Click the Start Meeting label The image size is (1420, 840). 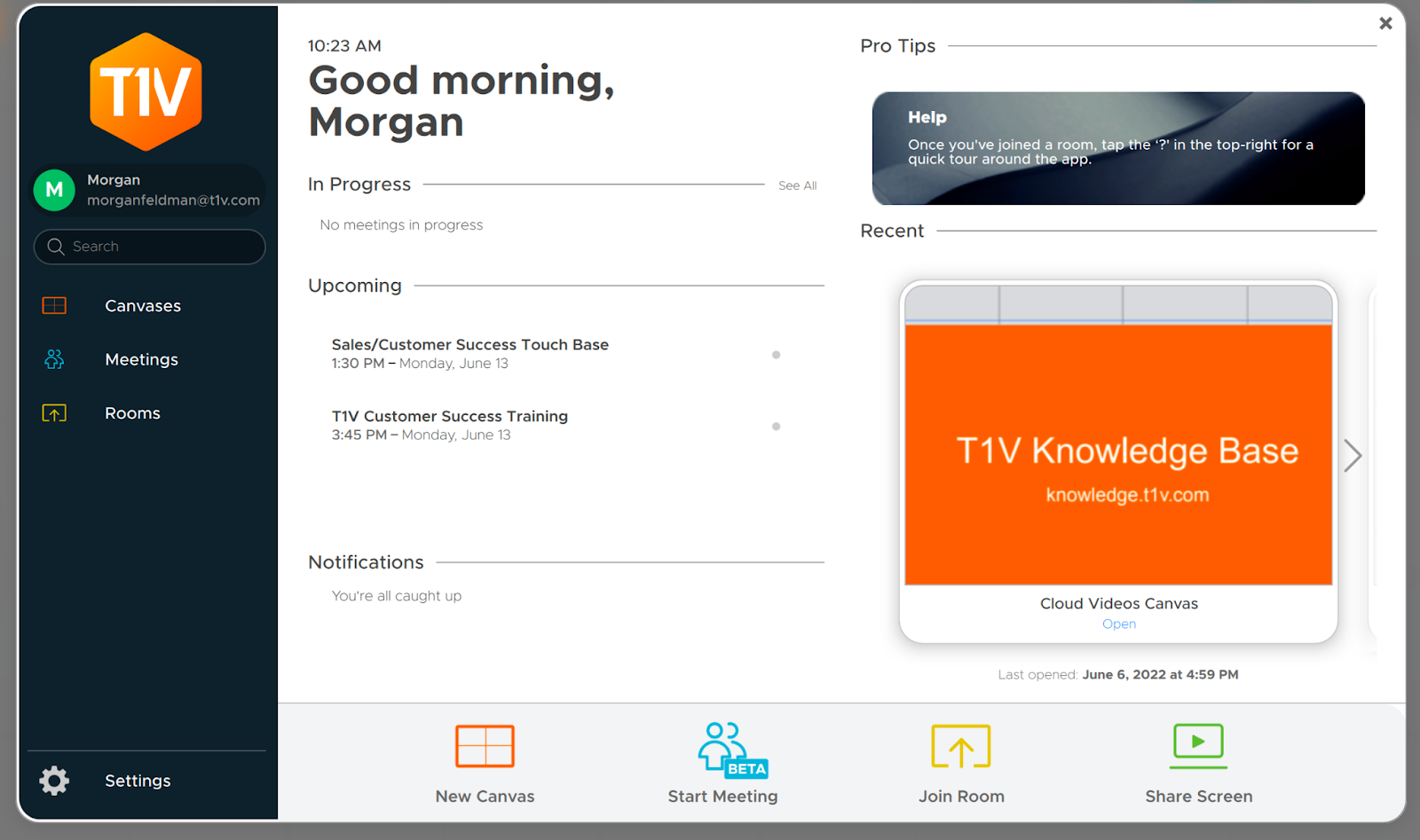point(722,797)
